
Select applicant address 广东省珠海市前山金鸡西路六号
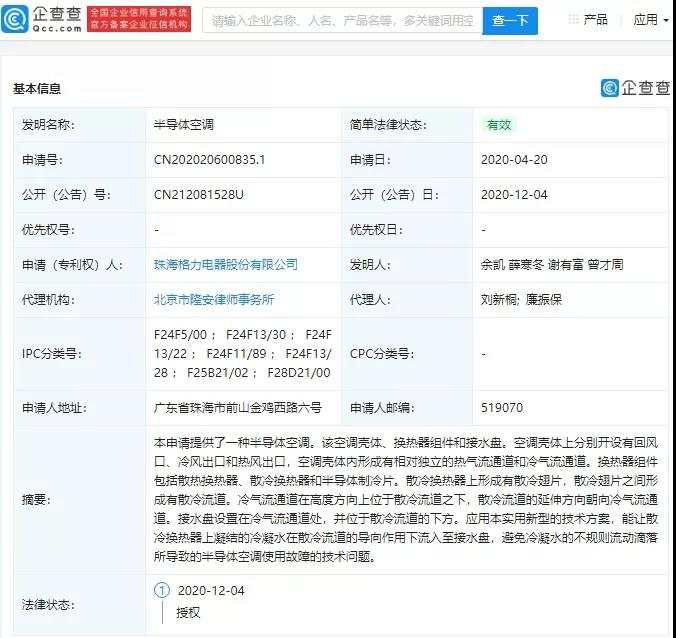(x=238, y=407)
